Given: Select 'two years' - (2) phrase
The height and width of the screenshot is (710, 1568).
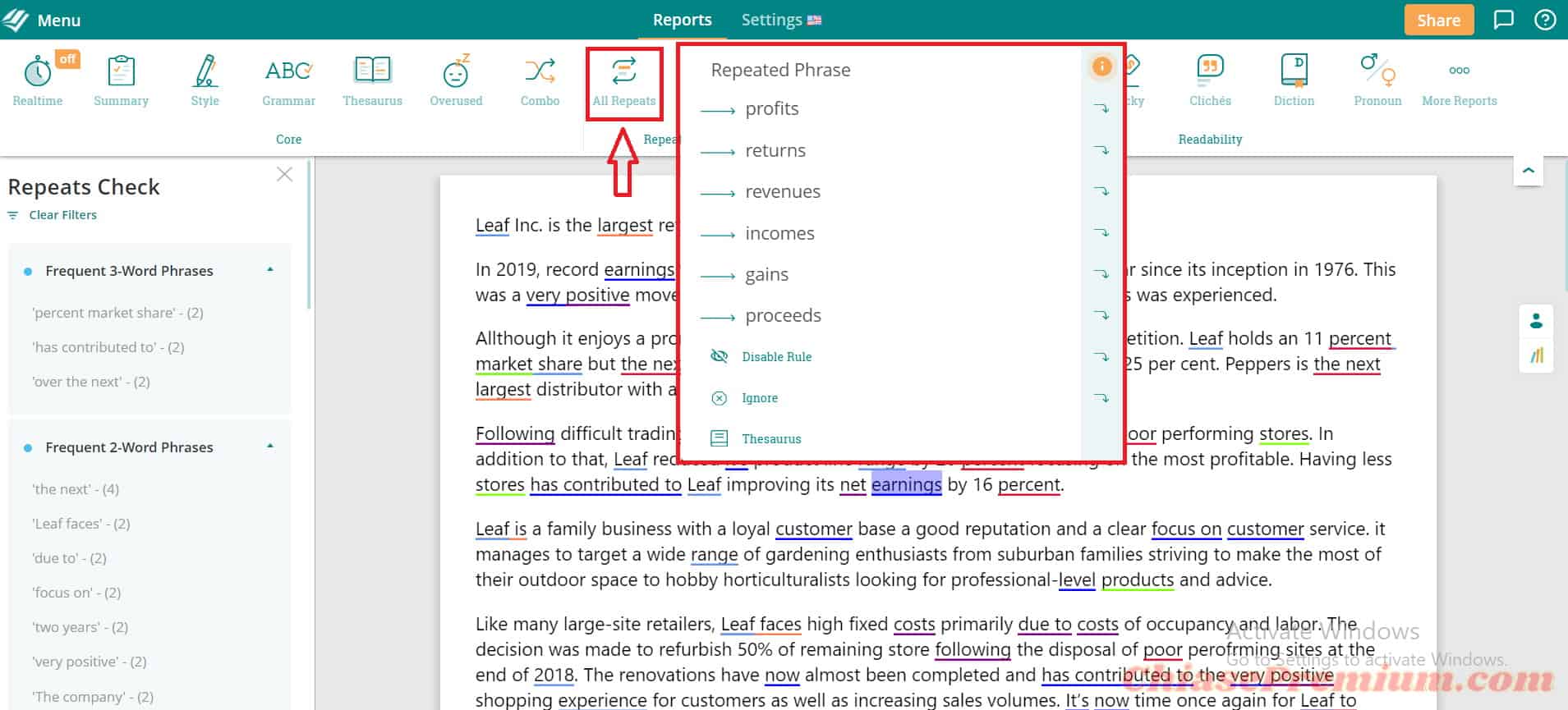Looking at the screenshot, I should [x=80, y=627].
